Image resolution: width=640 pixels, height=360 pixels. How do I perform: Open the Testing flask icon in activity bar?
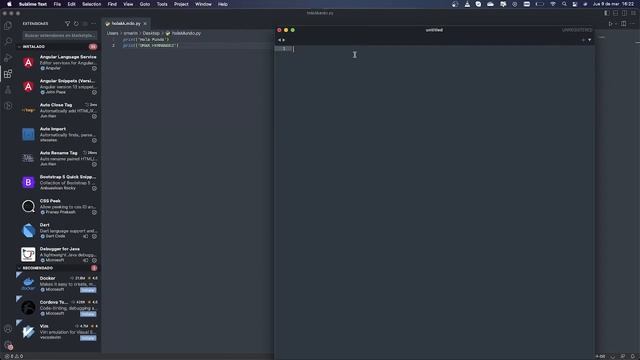tap(8, 90)
